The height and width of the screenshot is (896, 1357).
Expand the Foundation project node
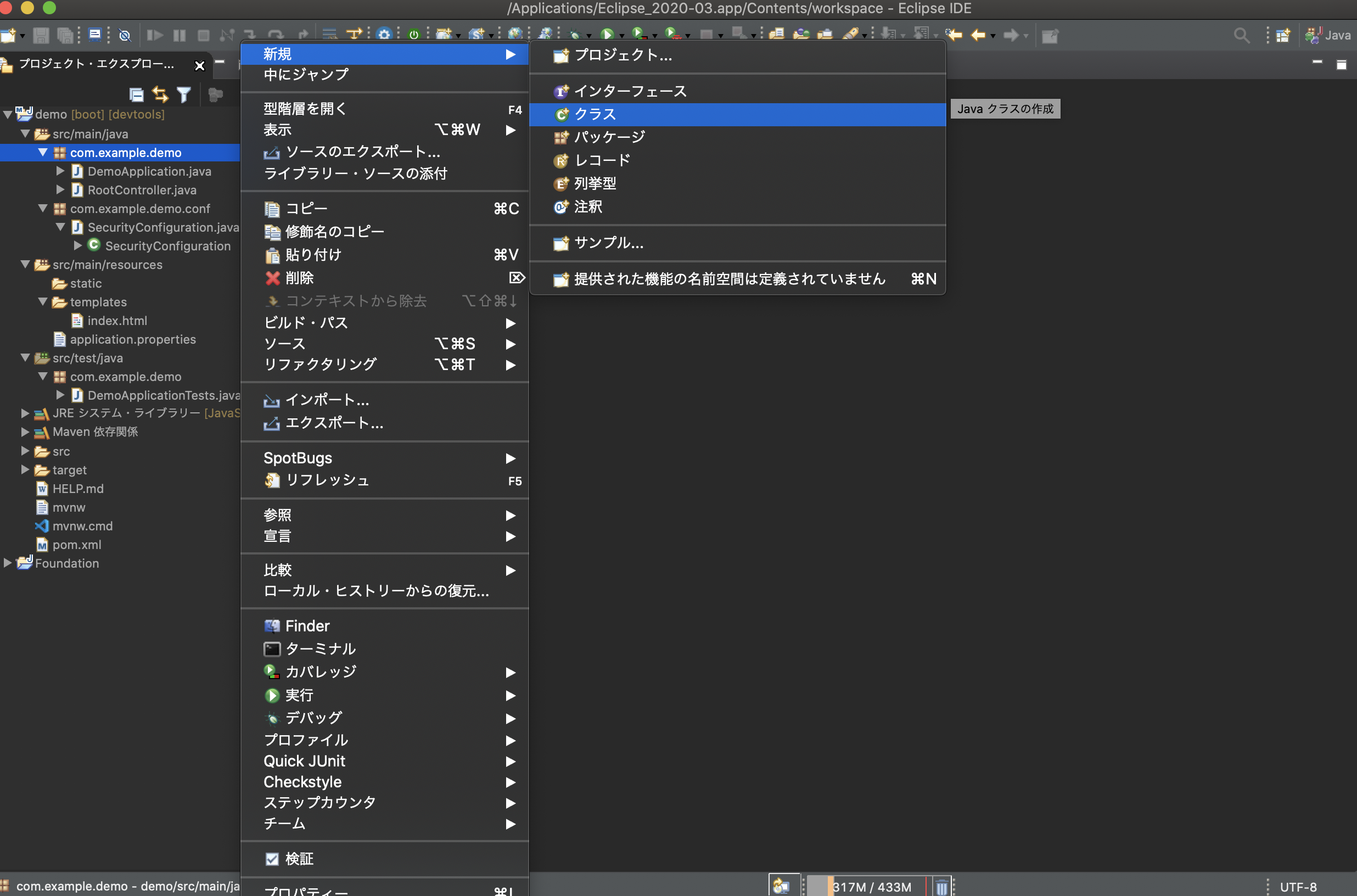point(8,563)
